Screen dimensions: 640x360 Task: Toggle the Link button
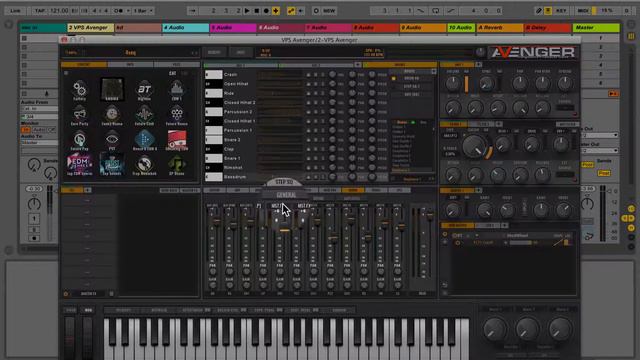pyautogui.click(x=16, y=11)
